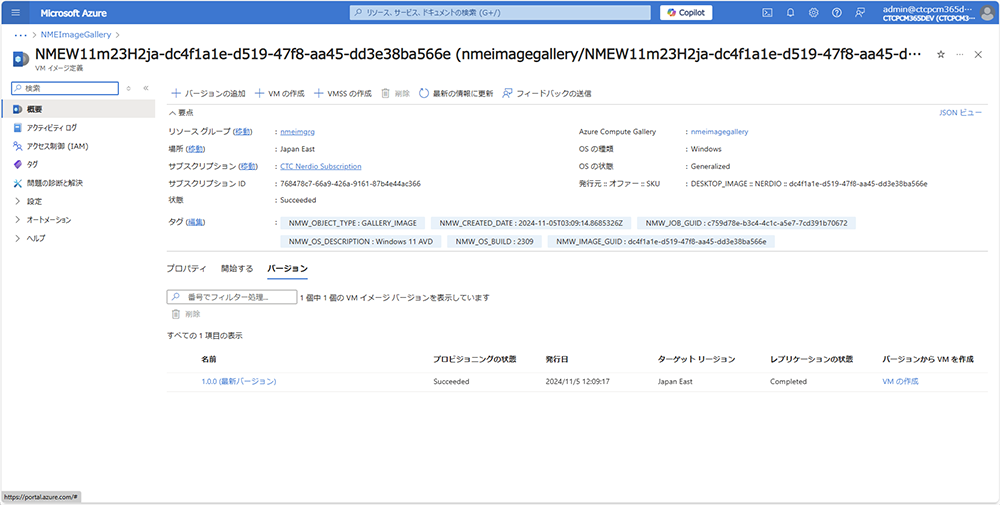Open the admin account menu
The height and width of the screenshot is (505, 1000).
[938, 13]
